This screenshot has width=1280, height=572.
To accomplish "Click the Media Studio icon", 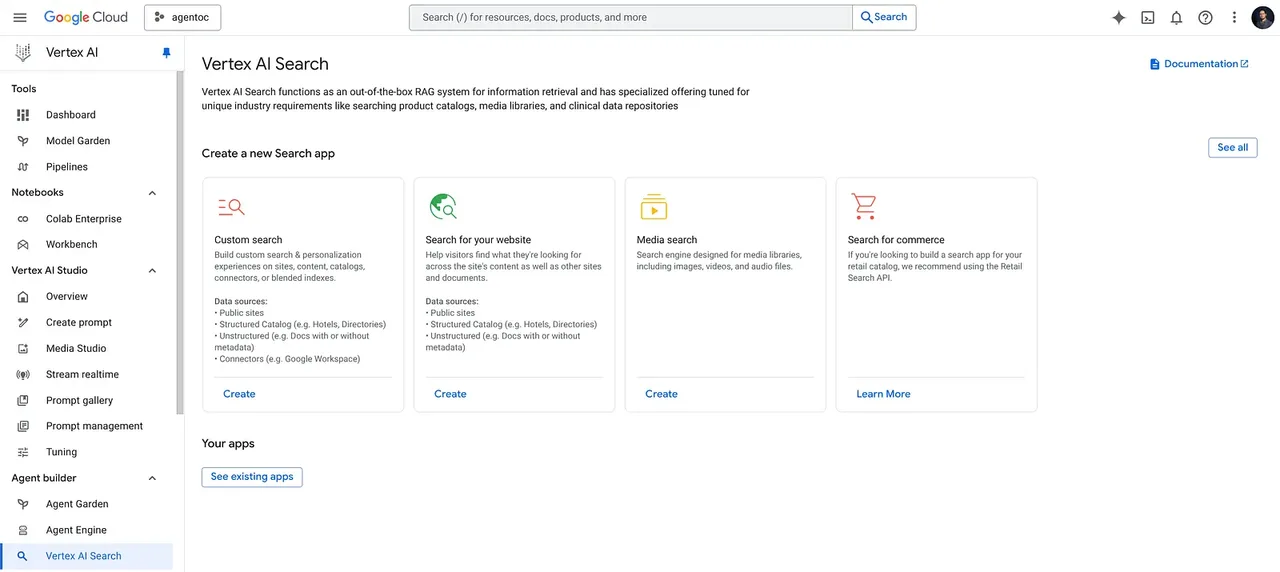I will pos(23,348).
